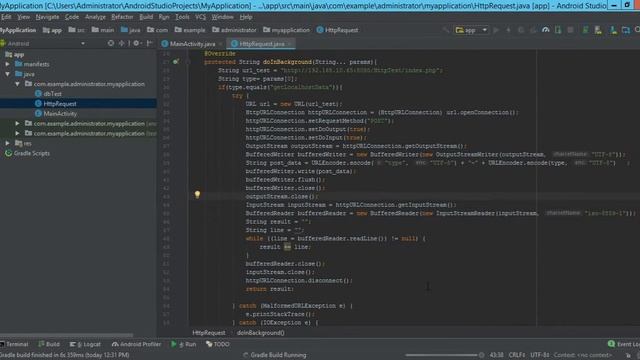Viewport: 640px width, 360px height.
Task: Open the Analyze menu
Action: pyautogui.click(x=95, y=17)
